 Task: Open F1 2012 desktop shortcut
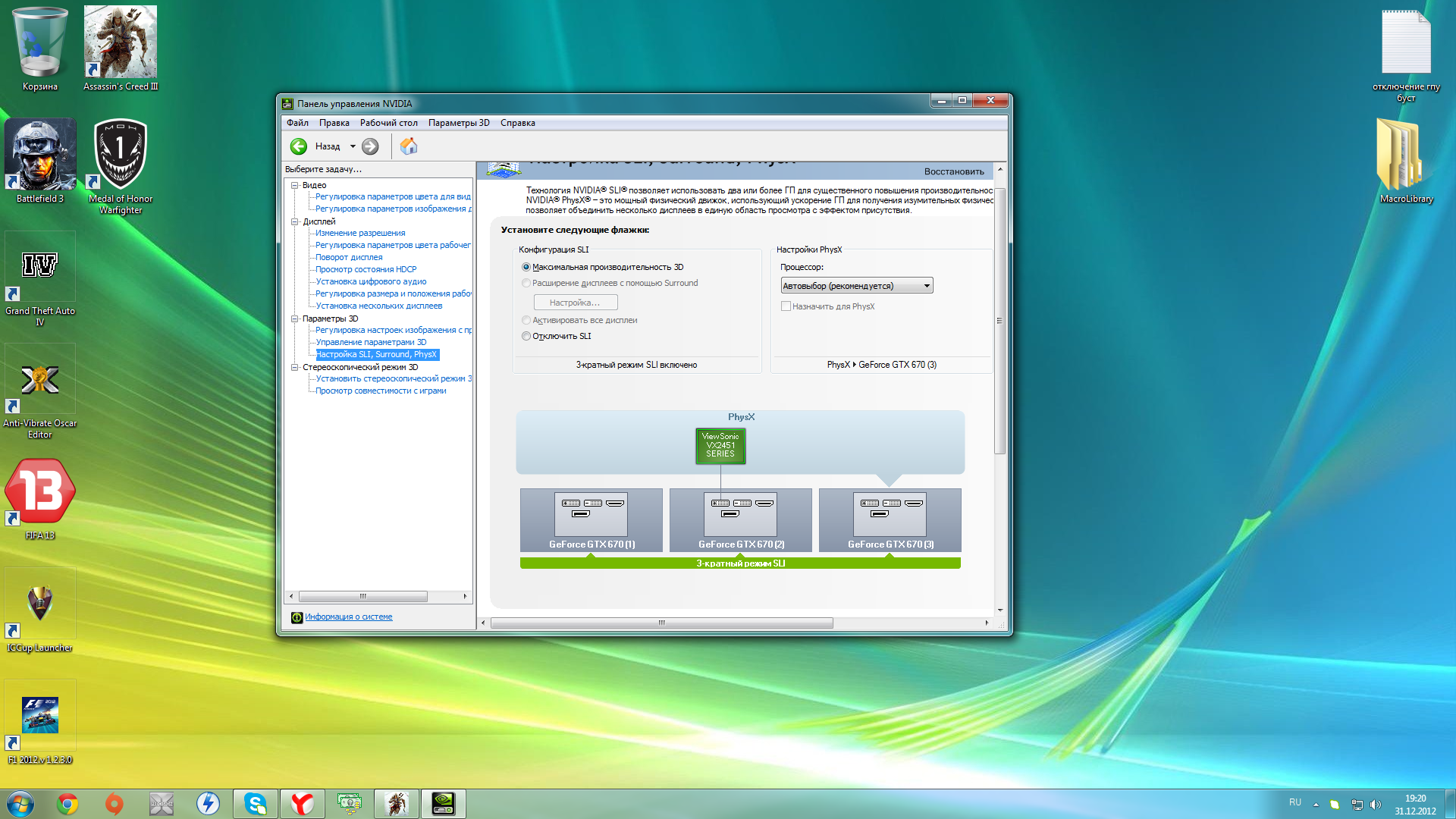tap(40, 723)
